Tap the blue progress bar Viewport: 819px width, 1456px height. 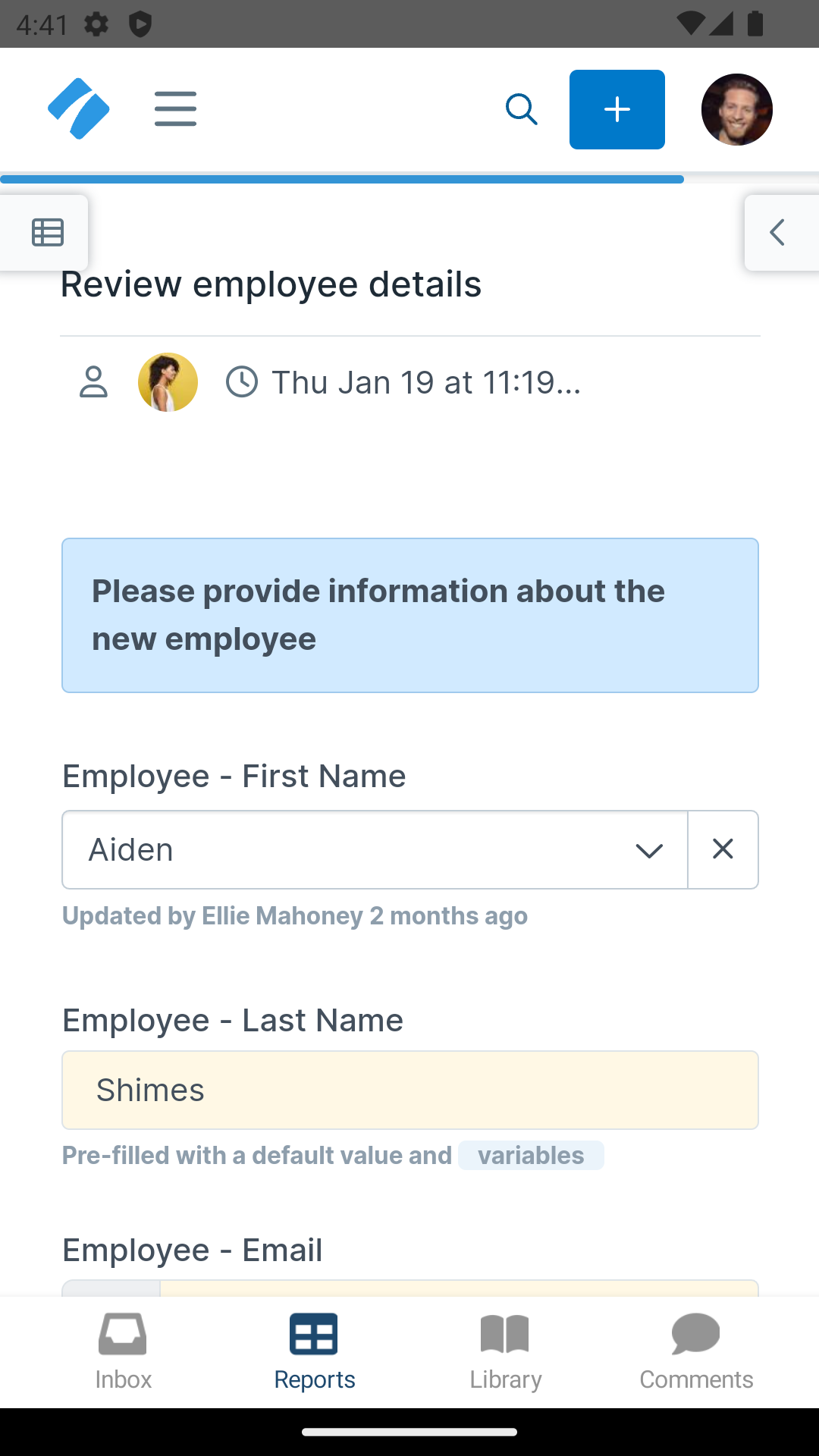(x=341, y=180)
